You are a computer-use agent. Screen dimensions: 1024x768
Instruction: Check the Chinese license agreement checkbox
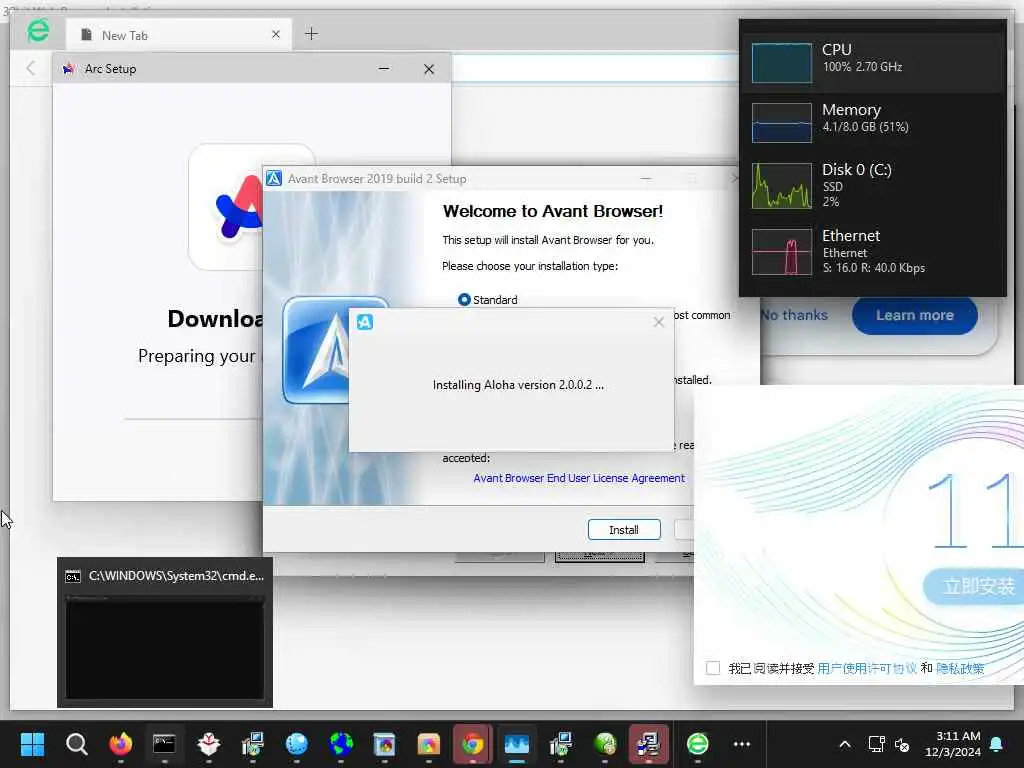[x=713, y=667]
